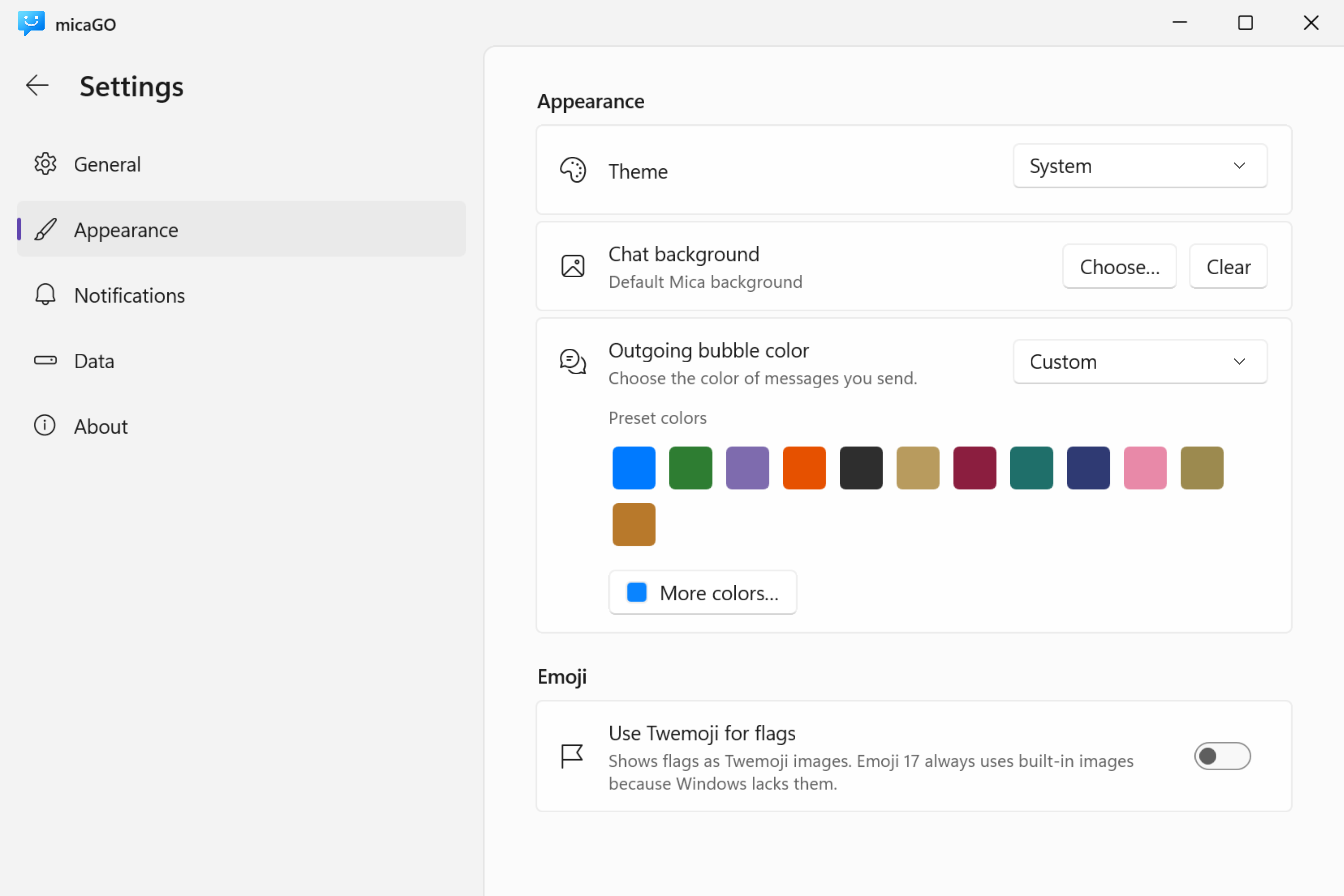Viewport: 1344px width, 896px height.
Task: Click the palette icon in the Theme row
Action: (x=573, y=170)
